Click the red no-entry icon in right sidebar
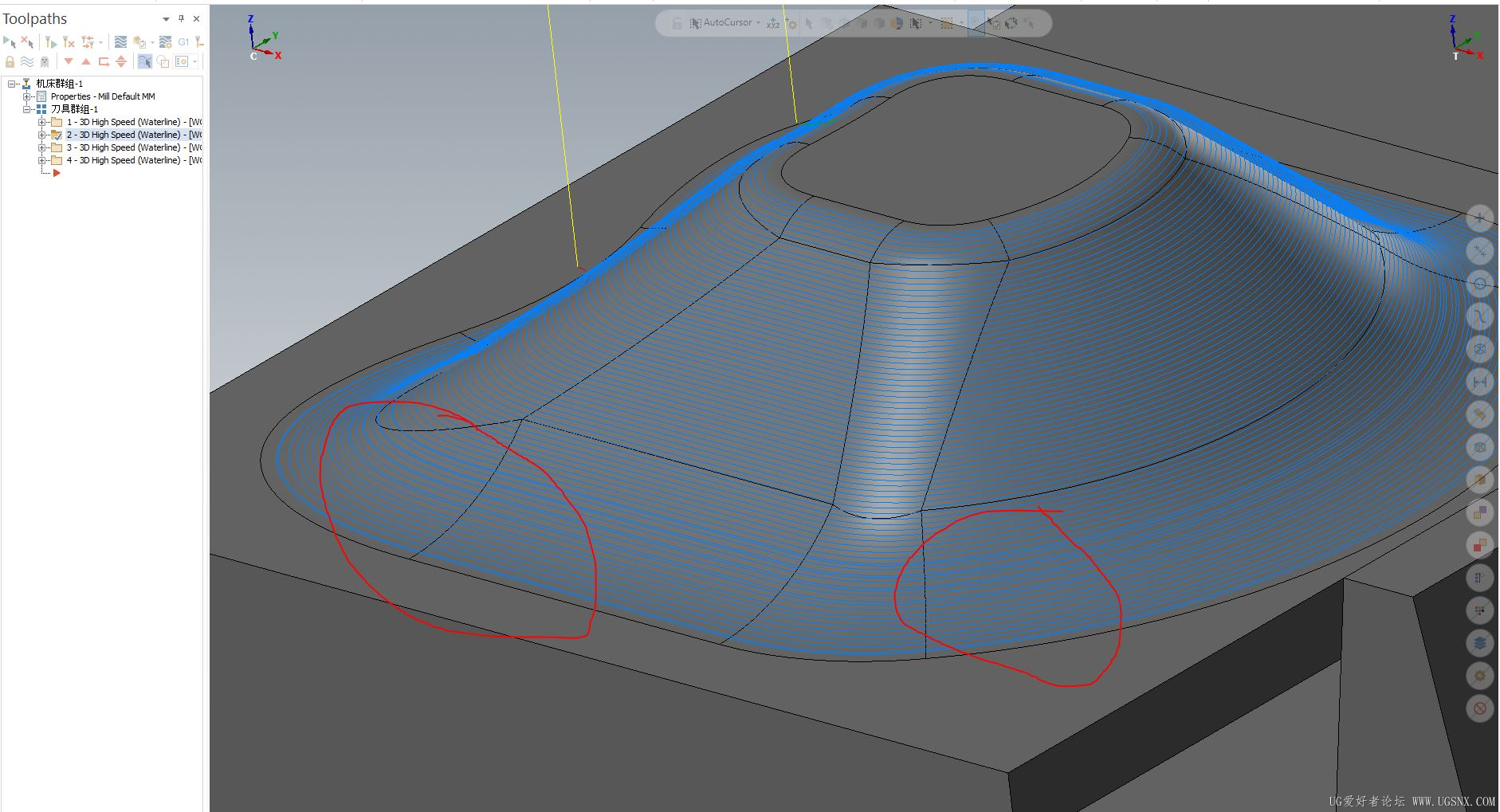1500x812 pixels. [x=1479, y=708]
